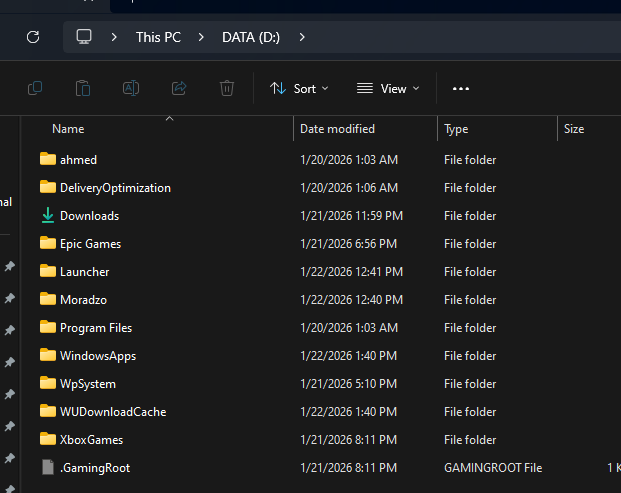Select the Epic Games folder

pyautogui.click(x=90, y=244)
